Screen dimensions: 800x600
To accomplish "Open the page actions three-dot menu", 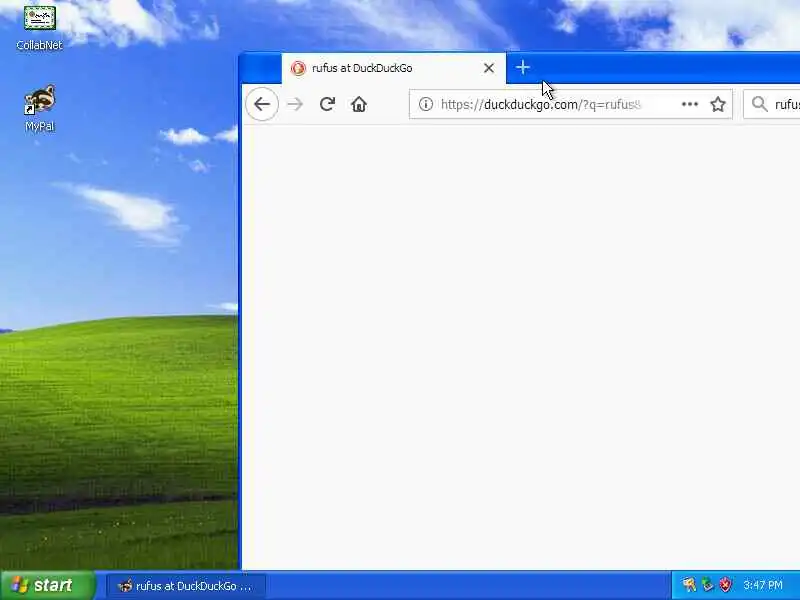I will tap(689, 104).
